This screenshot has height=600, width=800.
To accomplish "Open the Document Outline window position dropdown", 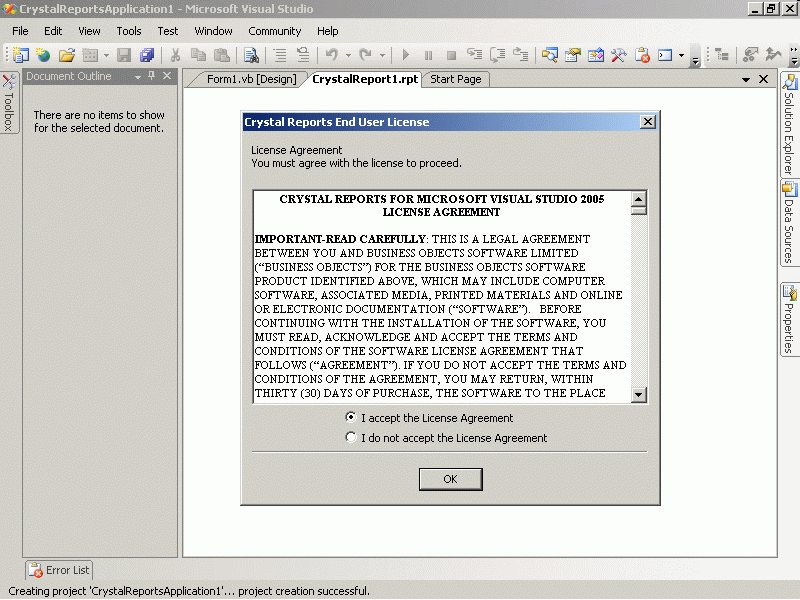I will [x=138, y=77].
